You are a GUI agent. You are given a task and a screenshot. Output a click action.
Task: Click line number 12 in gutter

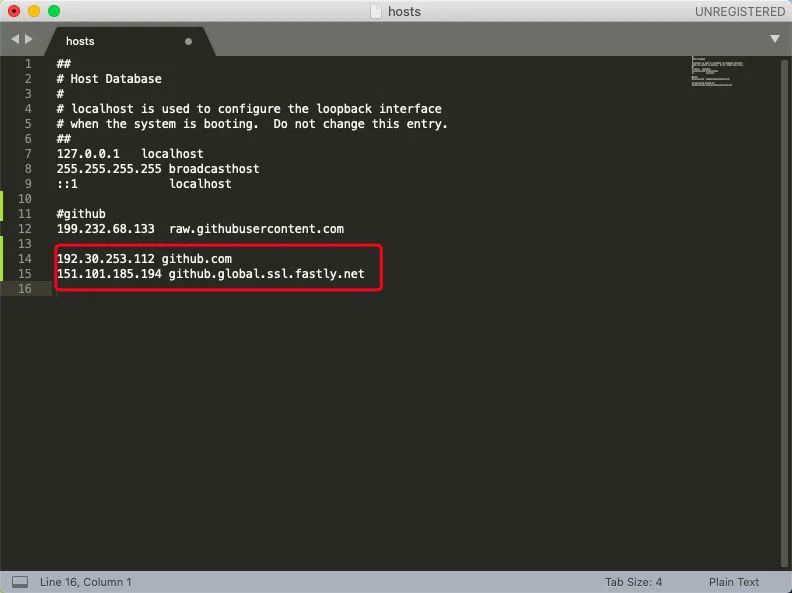coord(24,229)
